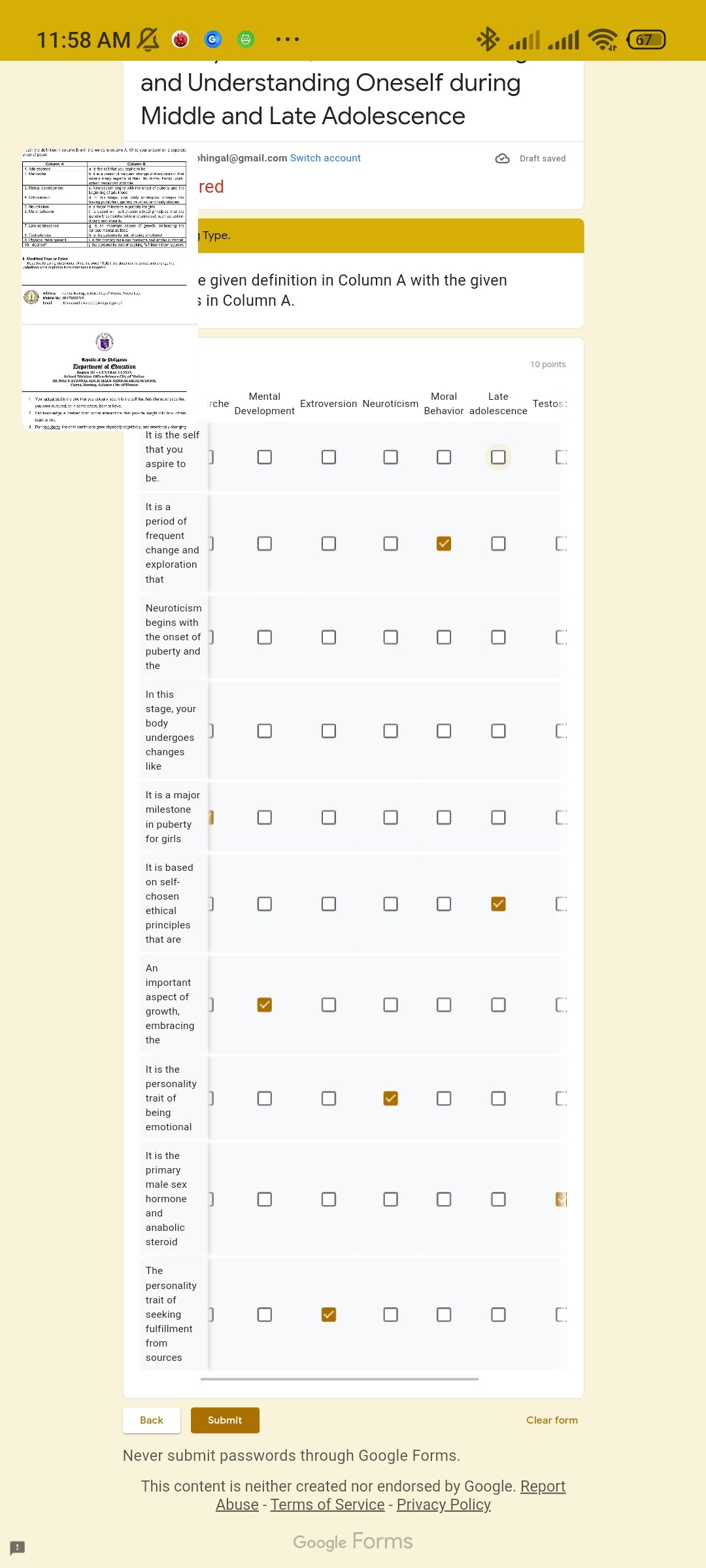Uncheck Moral Behavior for 'period of frequent change'

[444, 544]
